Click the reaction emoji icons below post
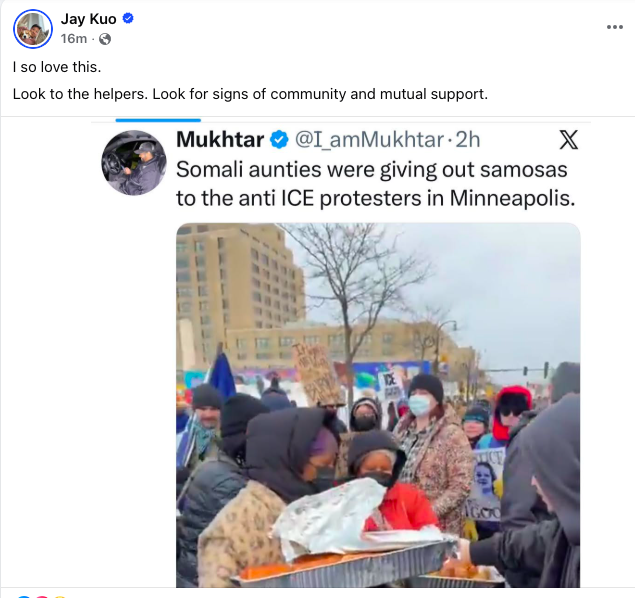Viewport: 635px width, 598px height. (x=42, y=596)
